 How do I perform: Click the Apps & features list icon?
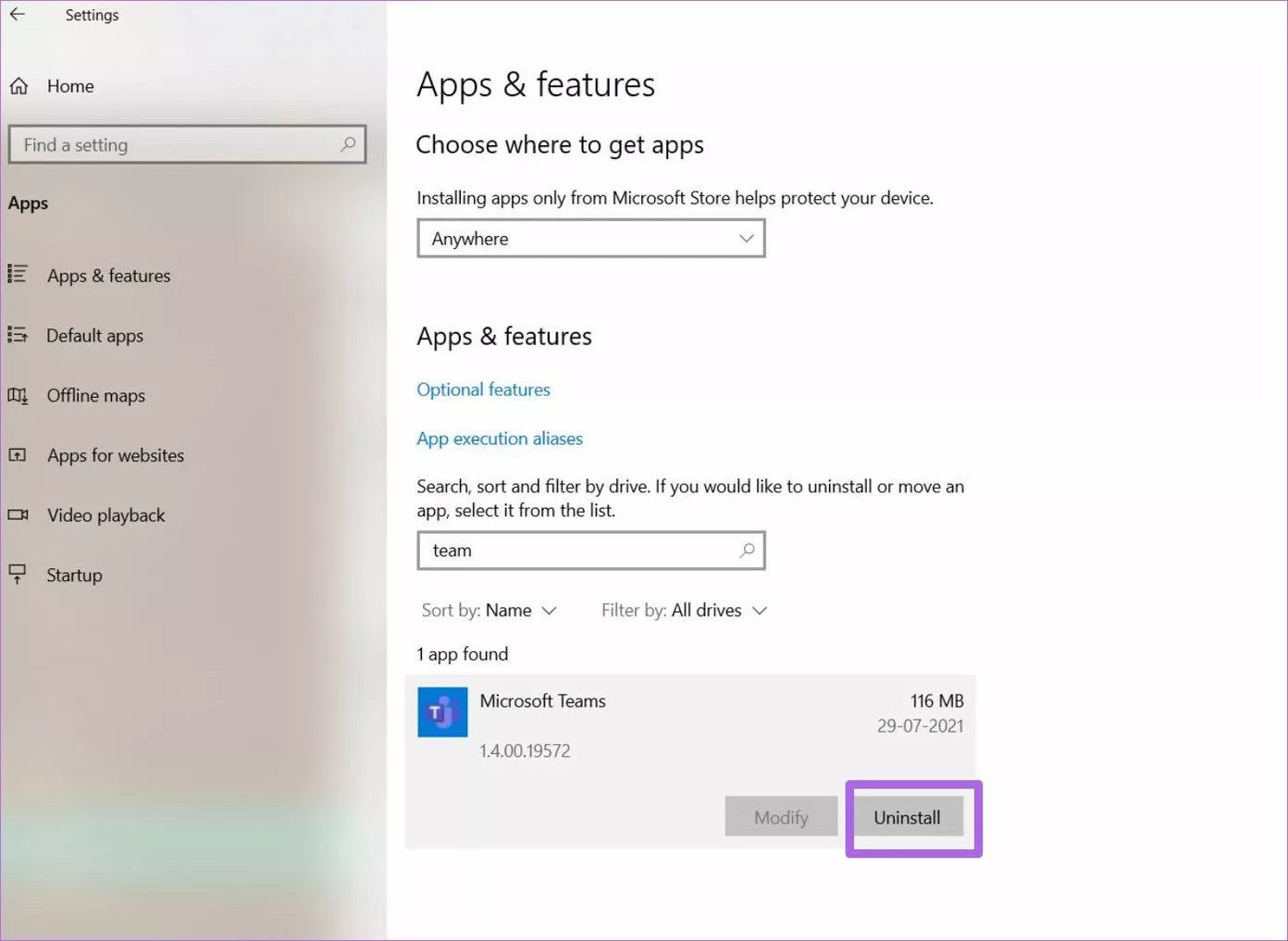[18, 274]
